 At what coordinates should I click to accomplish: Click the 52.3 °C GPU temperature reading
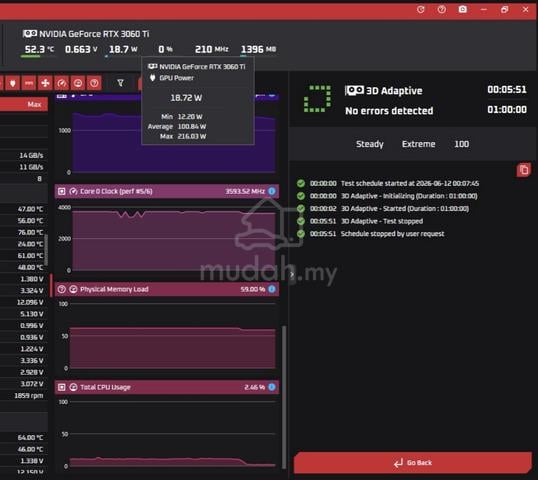pos(39,49)
